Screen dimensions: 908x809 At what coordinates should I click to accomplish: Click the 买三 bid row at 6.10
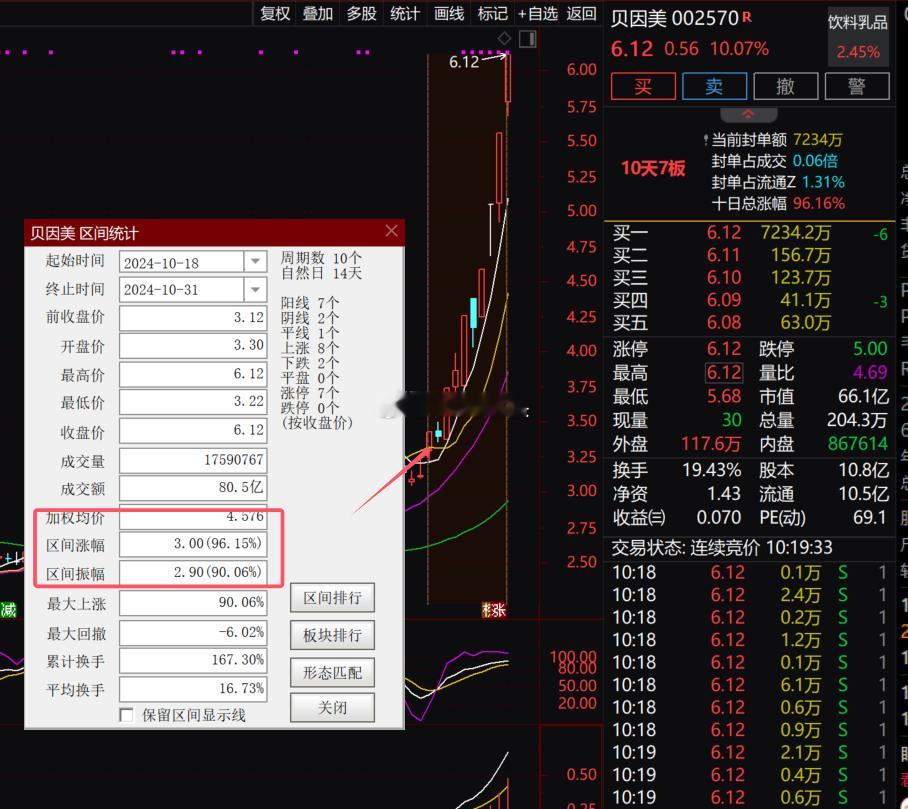750,278
